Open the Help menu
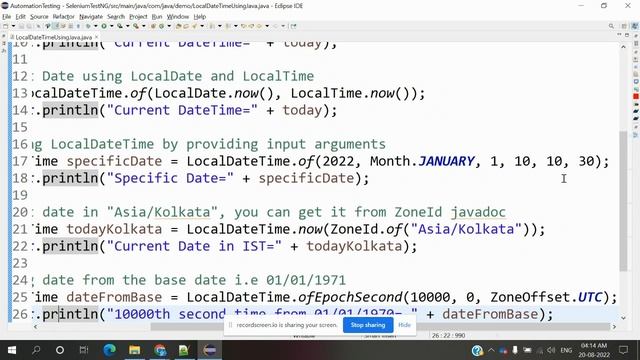This screenshot has width=640, height=360. pyautogui.click(x=200, y=17)
